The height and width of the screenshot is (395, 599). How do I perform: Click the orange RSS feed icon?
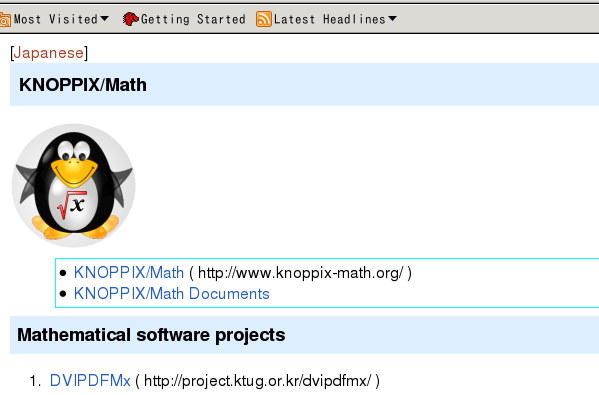(x=264, y=19)
